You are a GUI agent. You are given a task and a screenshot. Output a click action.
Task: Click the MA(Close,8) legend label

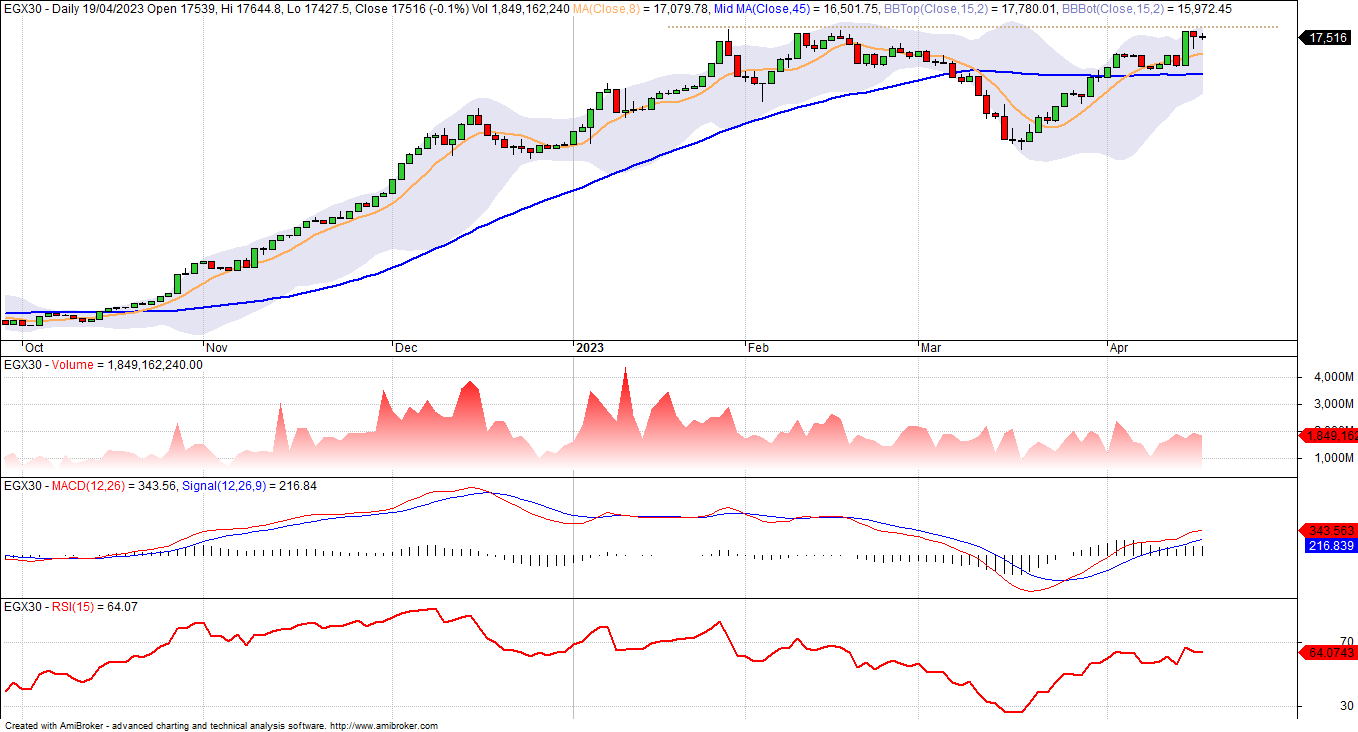(607, 8)
